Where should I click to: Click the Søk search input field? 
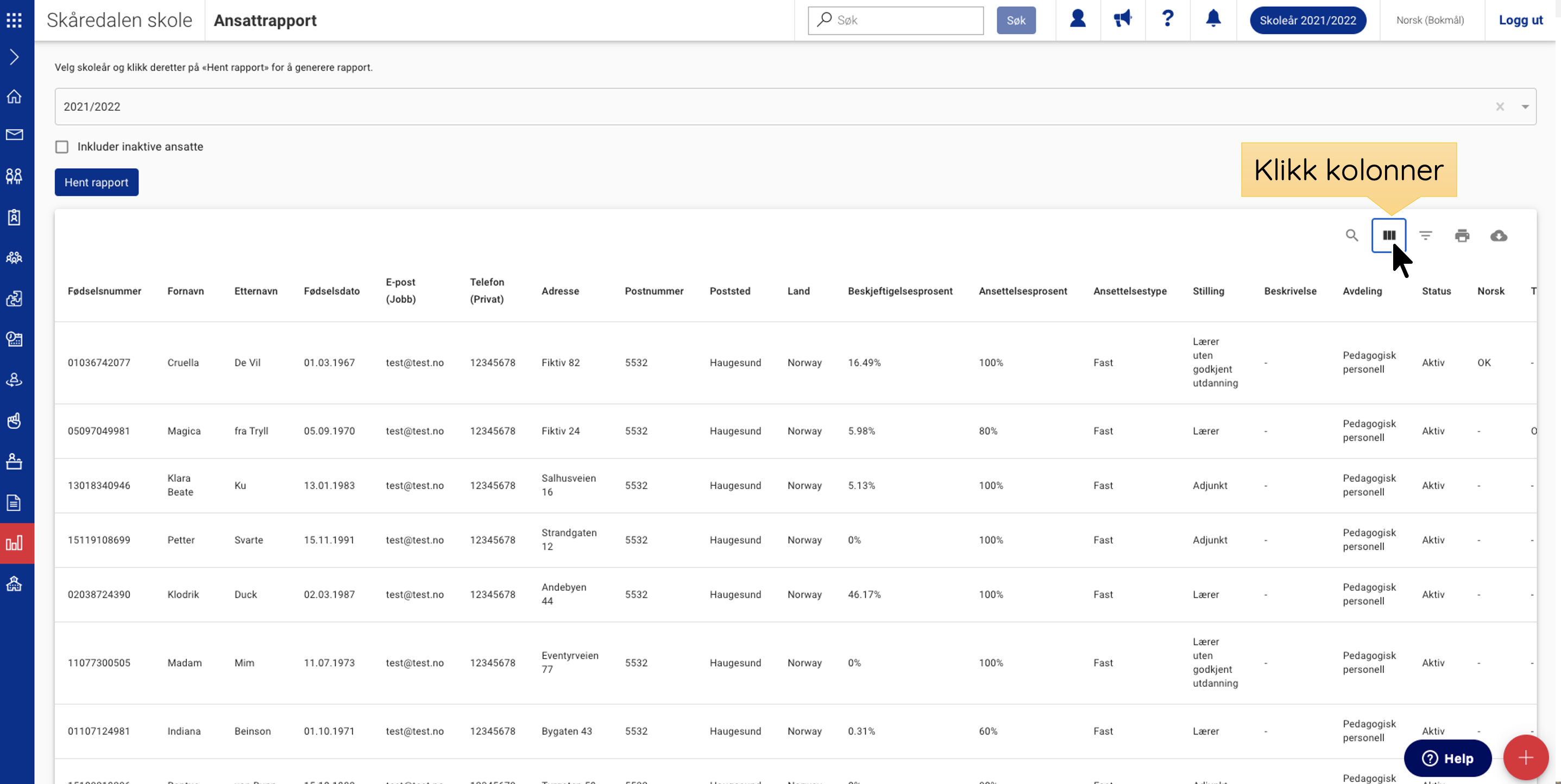[x=896, y=20]
